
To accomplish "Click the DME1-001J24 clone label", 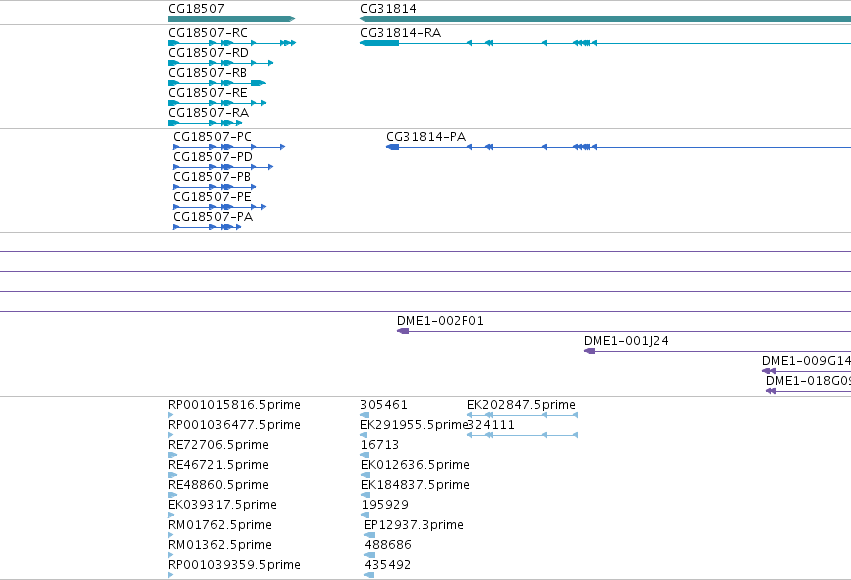I will coord(626,341).
